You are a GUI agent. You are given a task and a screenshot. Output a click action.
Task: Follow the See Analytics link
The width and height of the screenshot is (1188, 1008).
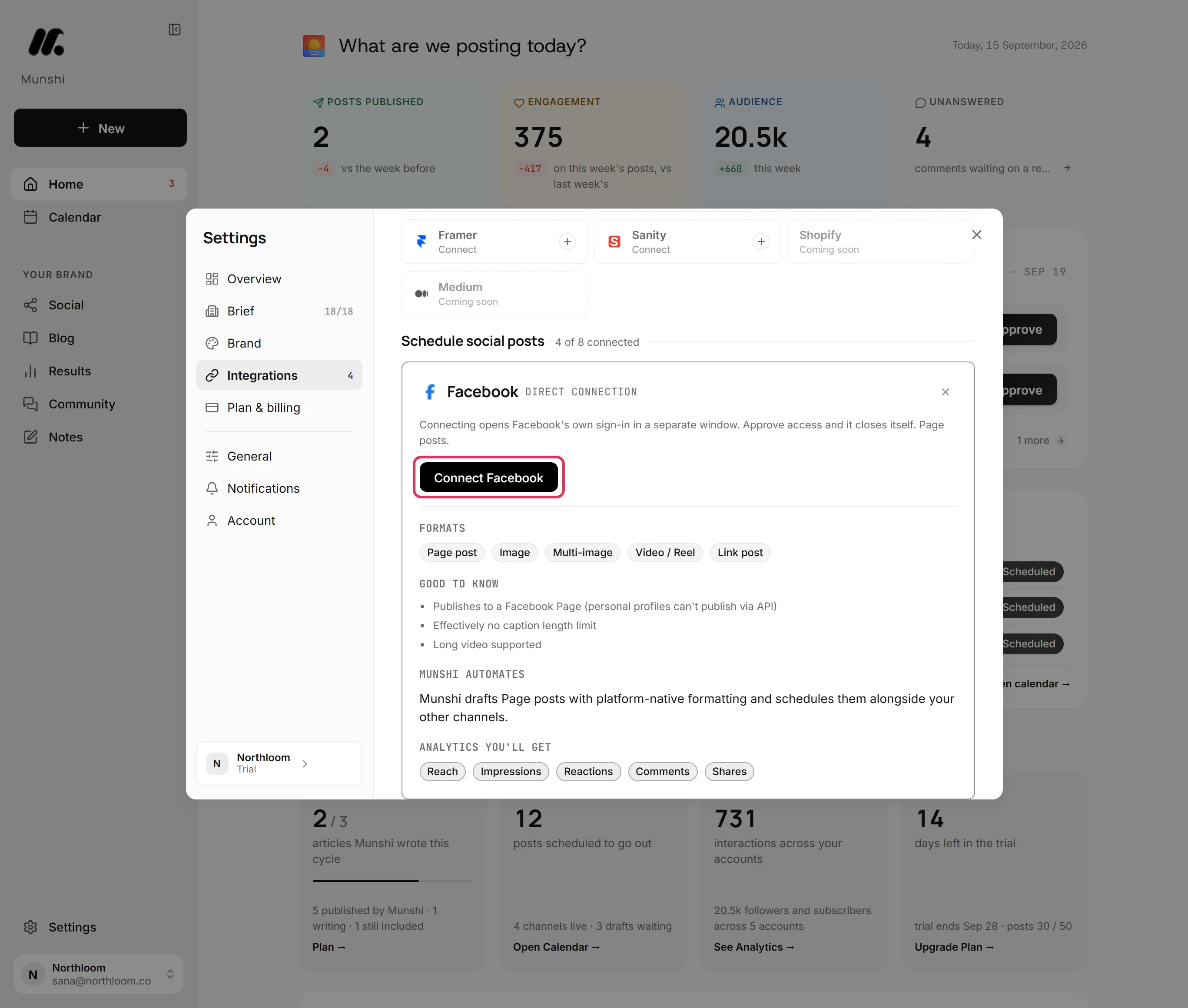754,947
